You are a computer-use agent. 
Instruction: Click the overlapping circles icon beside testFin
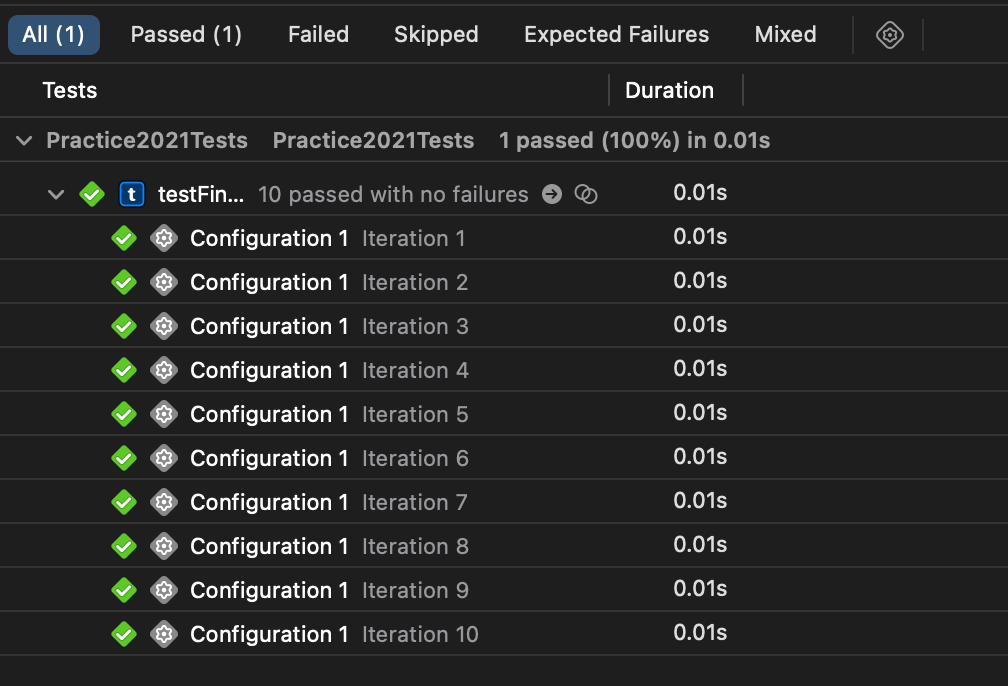pyautogui.click(x=586, y=194)
